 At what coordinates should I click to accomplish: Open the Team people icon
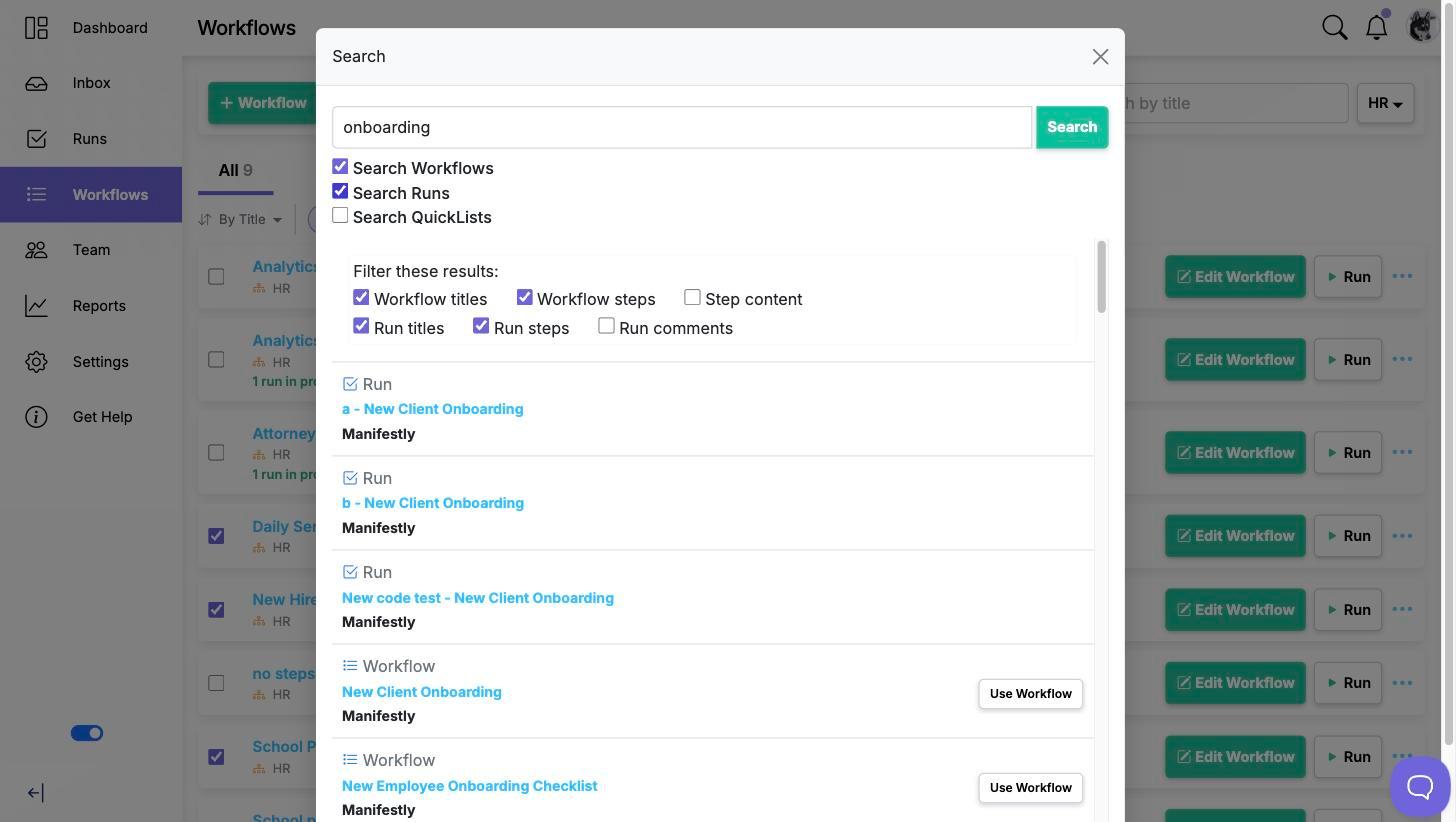(x=36, y=250)
